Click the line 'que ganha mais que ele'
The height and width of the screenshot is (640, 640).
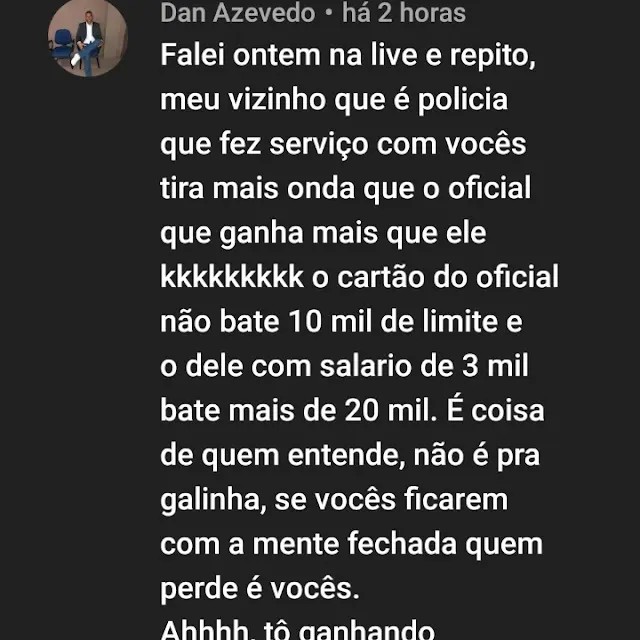323,234
